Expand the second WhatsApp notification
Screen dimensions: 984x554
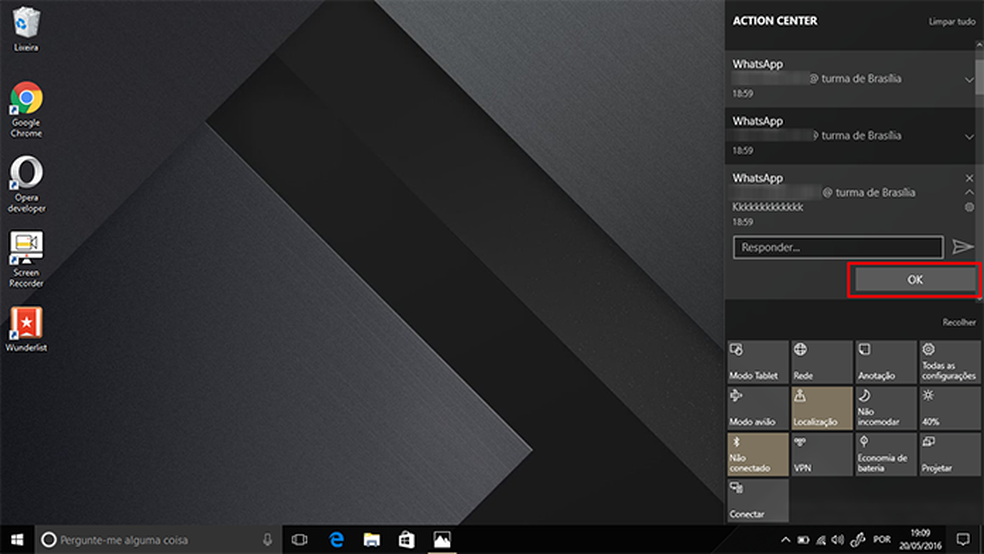tap(969, 137)
